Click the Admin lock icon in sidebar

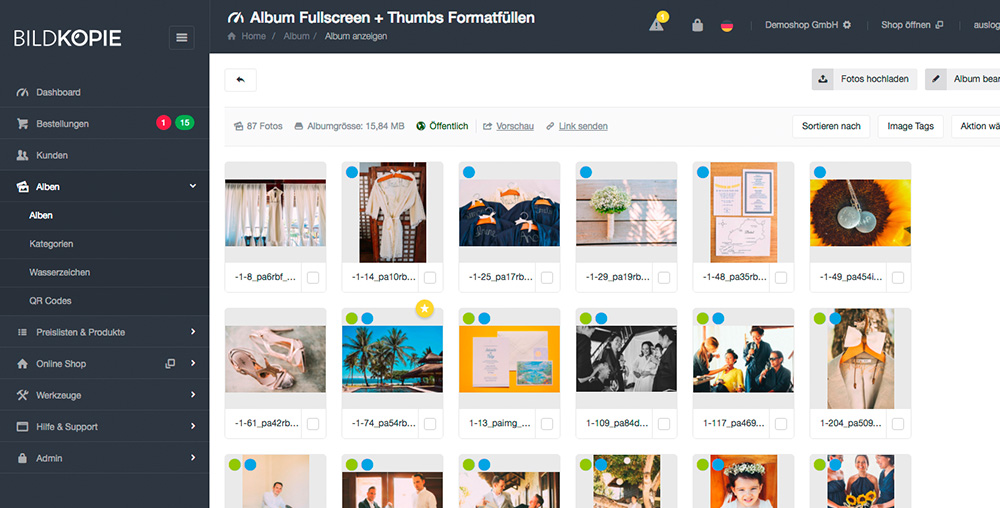pyautogui.click(x=22, y=458)
